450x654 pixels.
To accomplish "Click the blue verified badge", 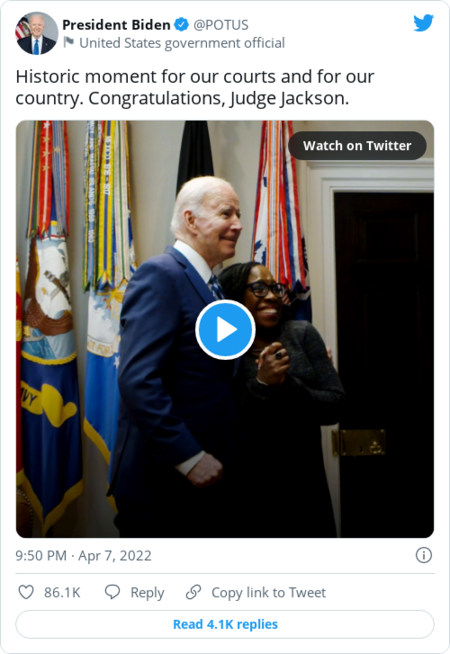I will pyautogui.click(x=181, y=25).
